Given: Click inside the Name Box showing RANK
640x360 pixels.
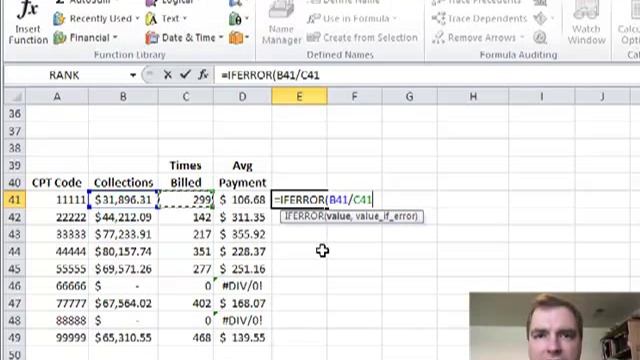Looking at the screenshot, I should [65, 75].
